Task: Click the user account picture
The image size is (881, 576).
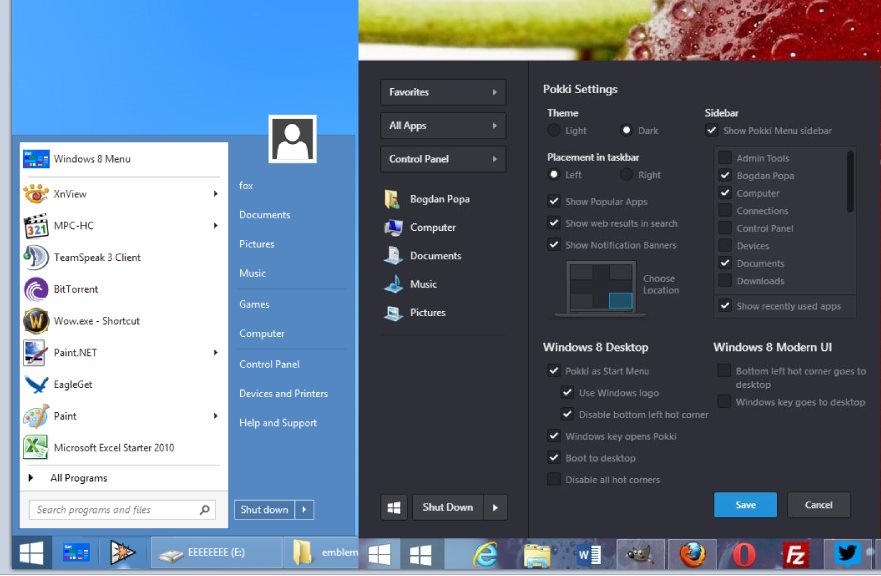Action: [292, 139]
